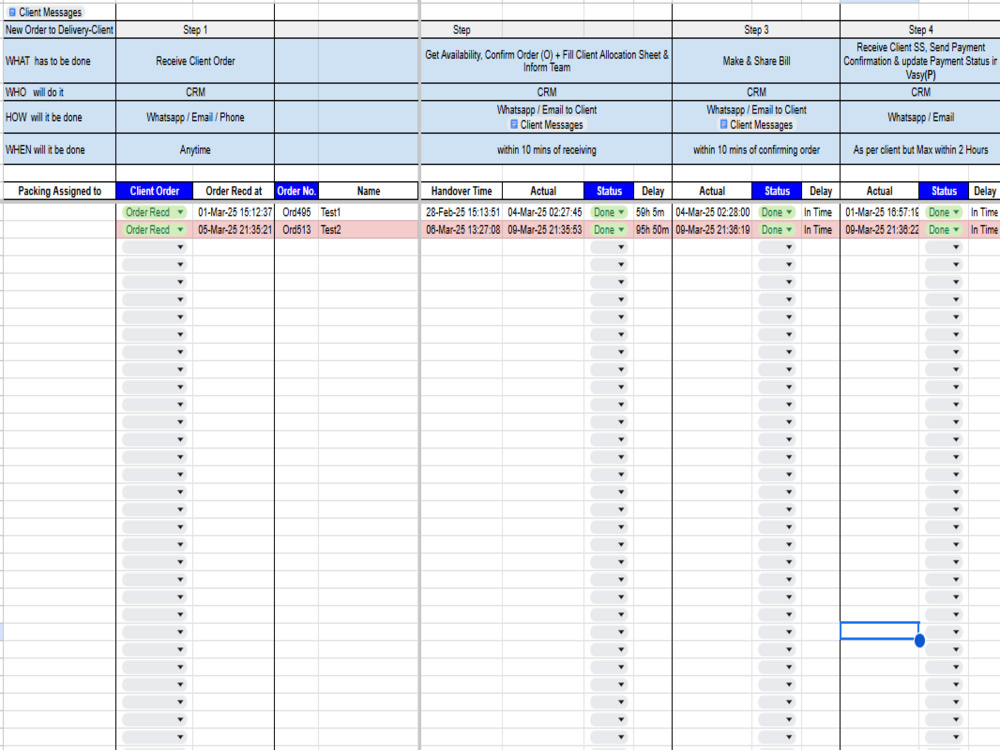Select the Status header under Step 3
This screenshot has height=750, width=1000.
pyautogui.click(x=777, y=191)
